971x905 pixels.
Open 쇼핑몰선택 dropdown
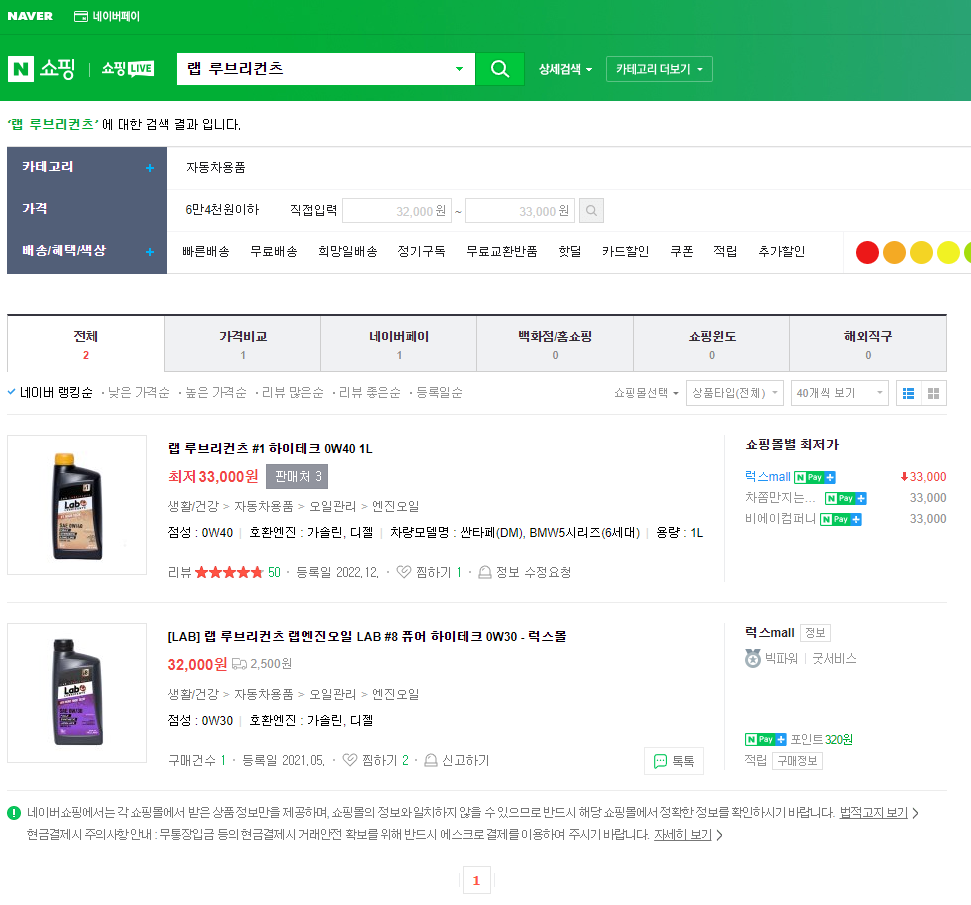point(646,393)
